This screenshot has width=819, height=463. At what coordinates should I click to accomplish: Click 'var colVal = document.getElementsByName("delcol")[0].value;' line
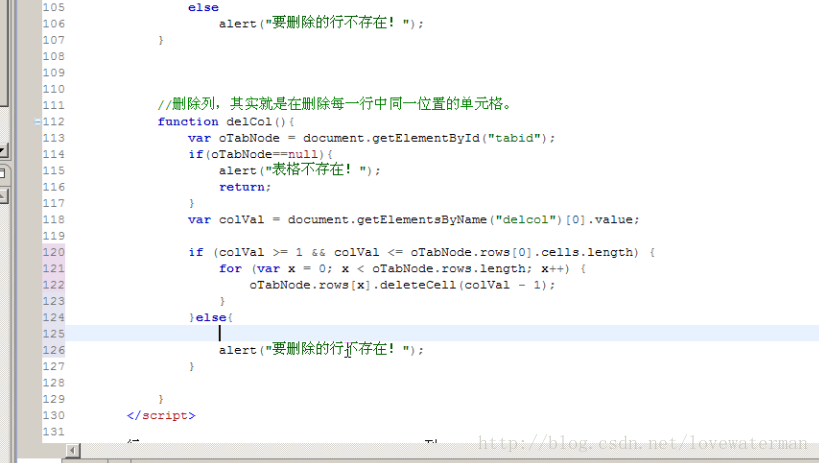(414, 219)
